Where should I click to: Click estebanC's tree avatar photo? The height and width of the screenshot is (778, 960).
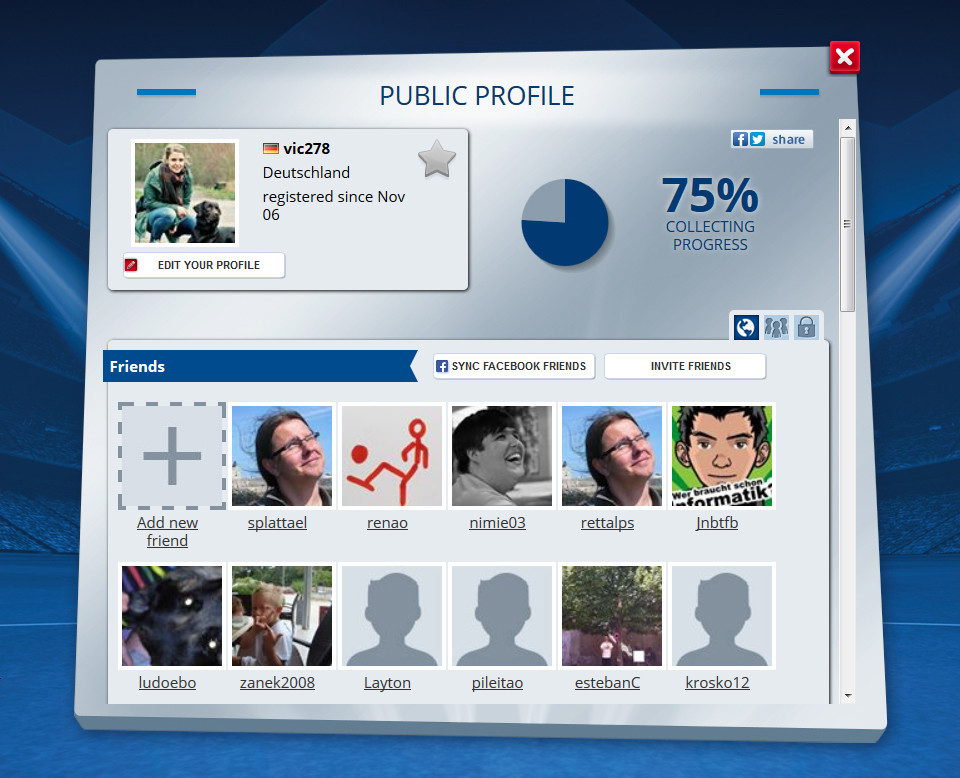pos(612,616)
